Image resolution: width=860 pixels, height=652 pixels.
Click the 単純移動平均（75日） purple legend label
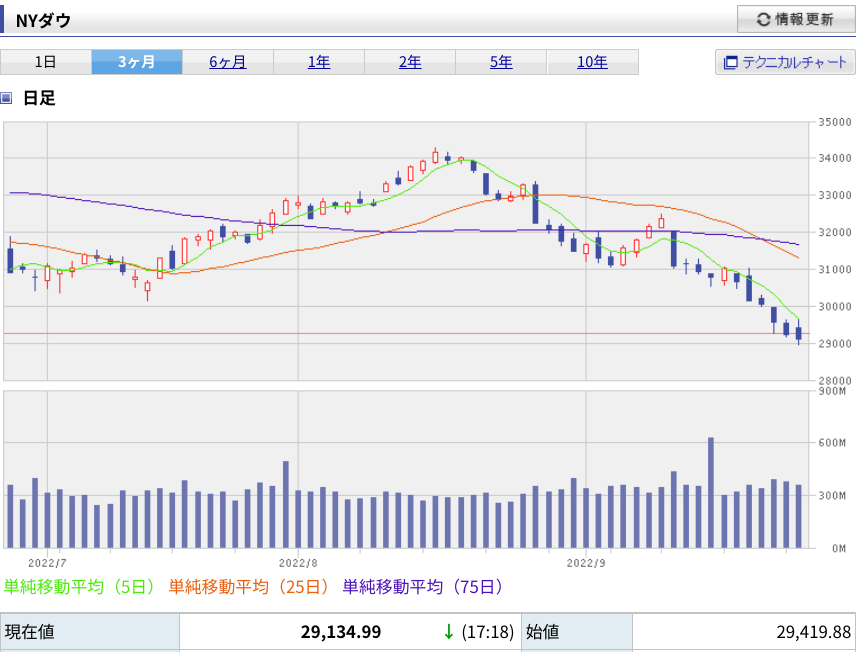click(423, 587)
